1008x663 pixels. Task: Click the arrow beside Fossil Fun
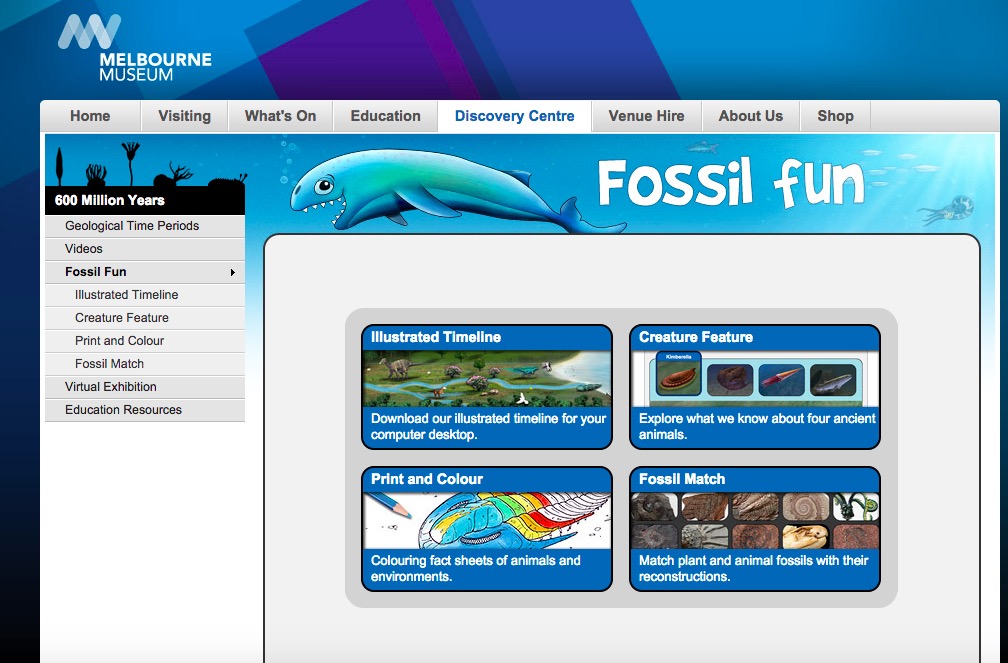point(233,273)
